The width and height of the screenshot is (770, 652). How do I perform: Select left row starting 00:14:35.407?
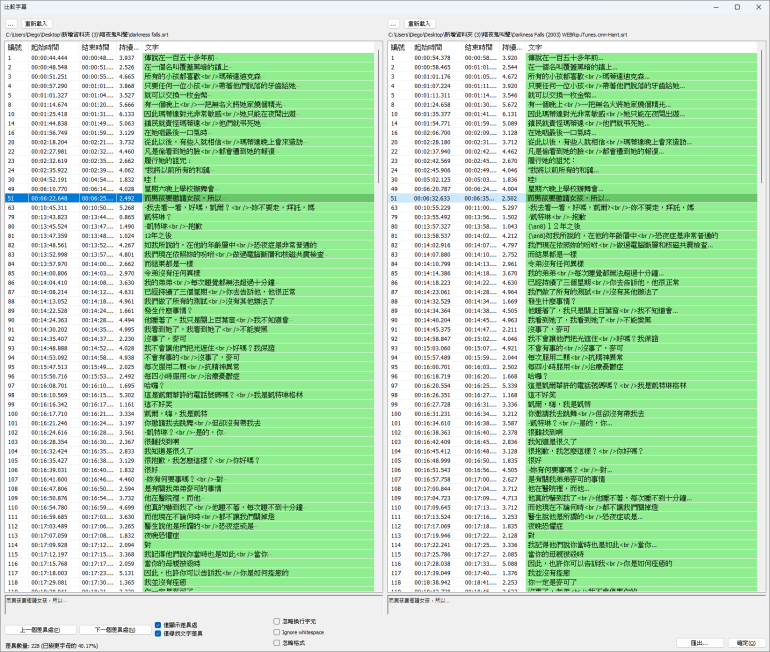(x=190, y=339)
